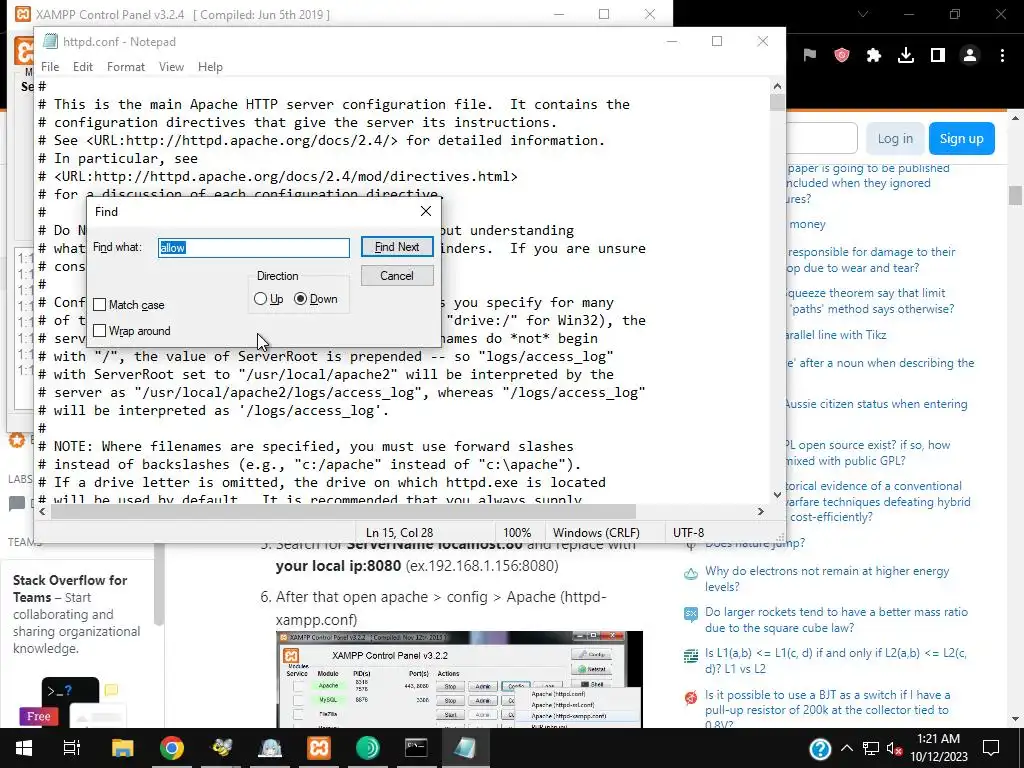Viewport: 1024px width, 768px height.
Task: Click Notepad horizontal scroll left arrow
Action: point(42,511)
